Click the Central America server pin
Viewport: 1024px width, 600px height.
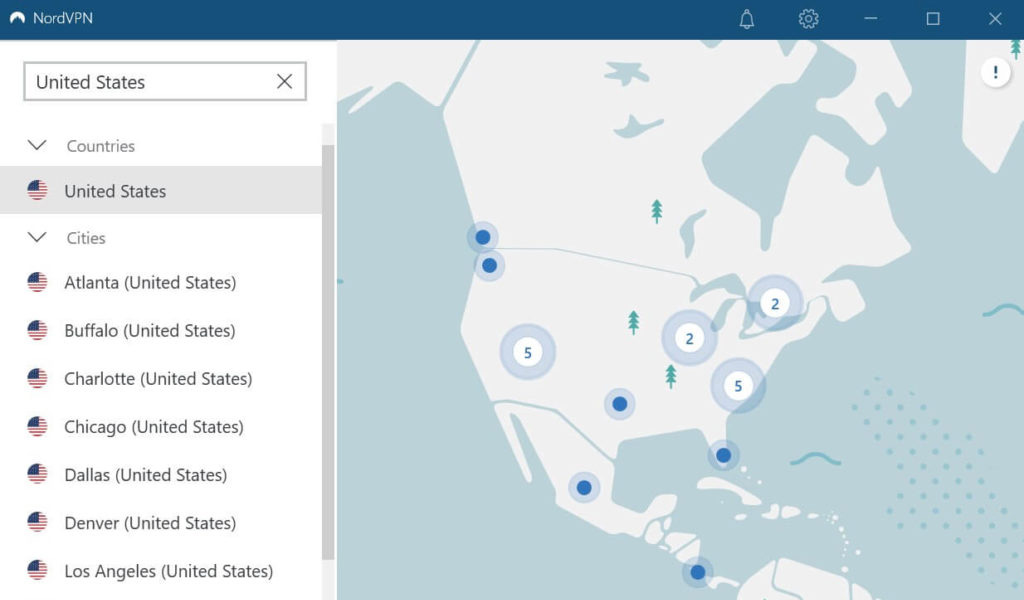(697, 573)
